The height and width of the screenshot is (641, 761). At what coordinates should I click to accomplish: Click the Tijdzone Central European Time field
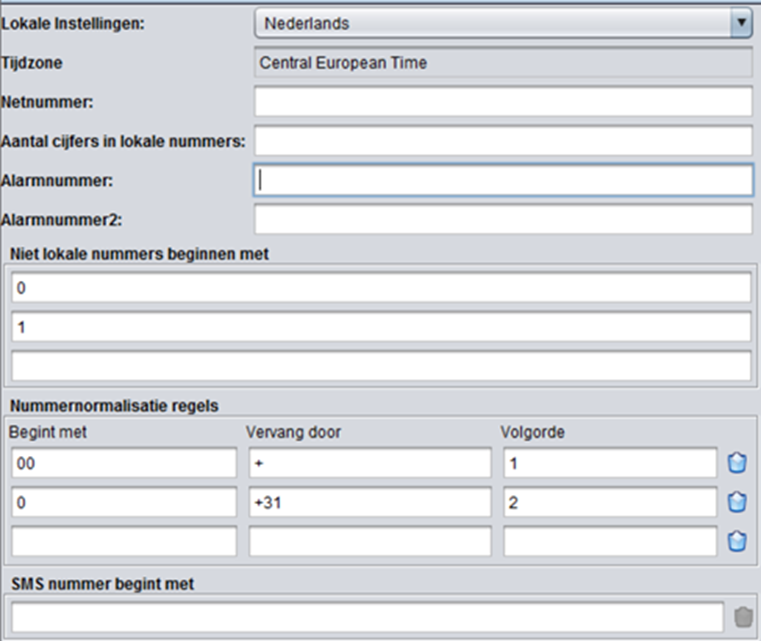pos(503,63)
